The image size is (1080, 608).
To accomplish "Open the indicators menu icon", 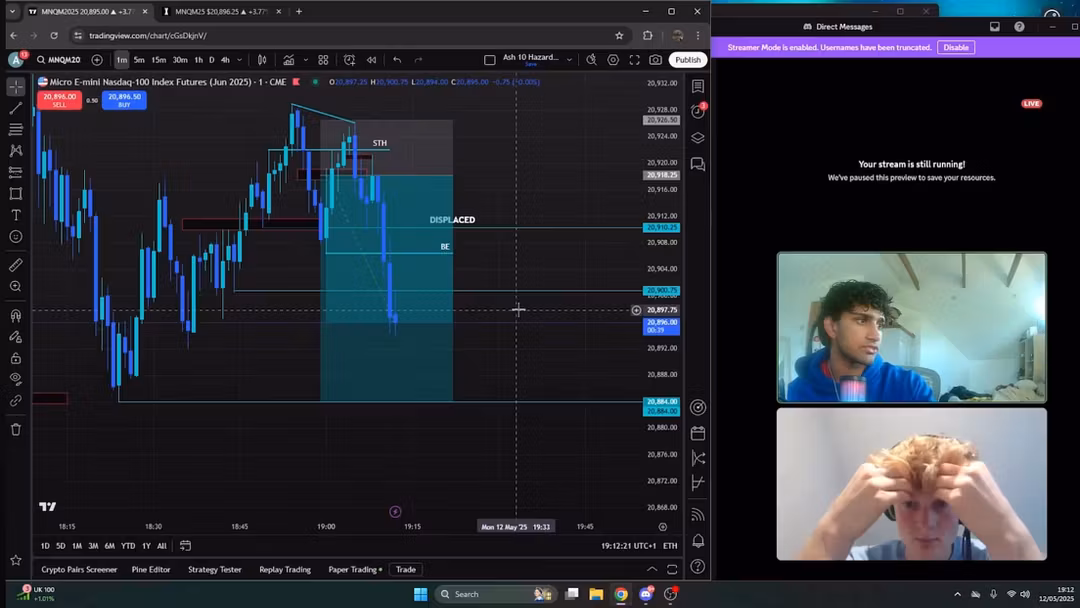I will 289,60.
